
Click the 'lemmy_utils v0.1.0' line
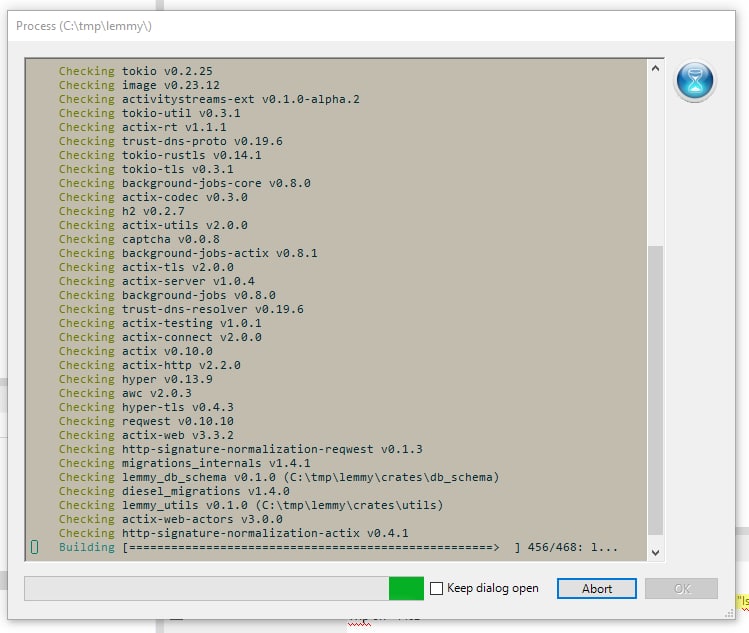click(251, 505)
